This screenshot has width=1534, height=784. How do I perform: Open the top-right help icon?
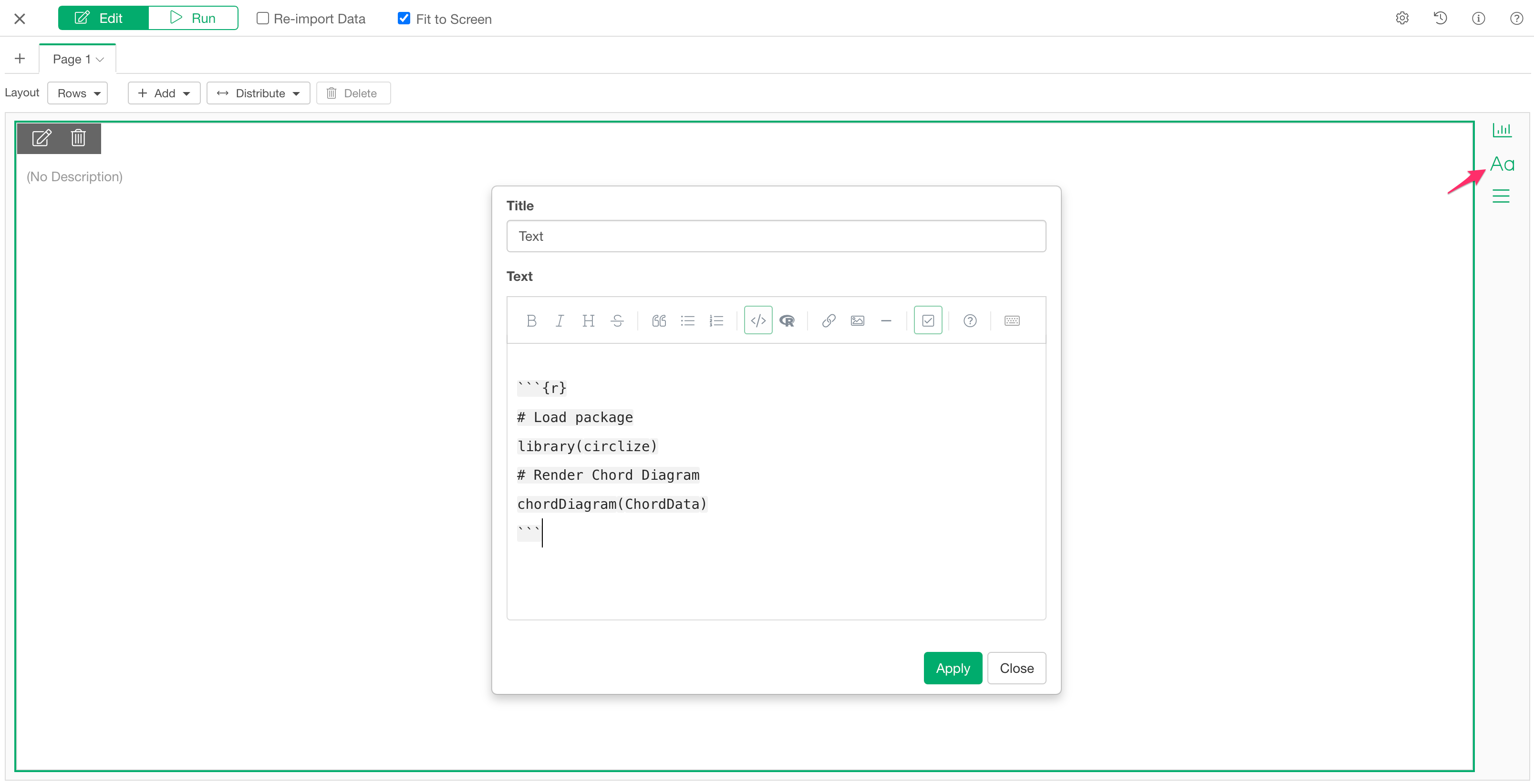(1516, 19)
